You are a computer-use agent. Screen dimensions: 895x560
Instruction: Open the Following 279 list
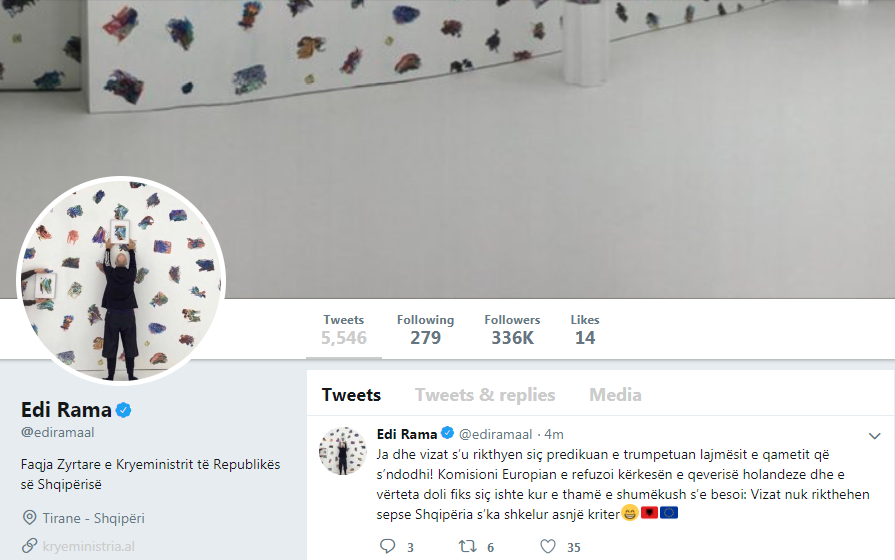click(426, 330)
